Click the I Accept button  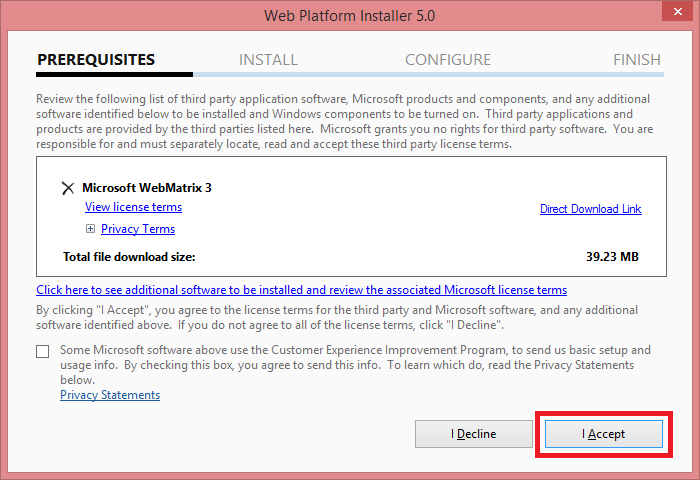pos(604,434)
